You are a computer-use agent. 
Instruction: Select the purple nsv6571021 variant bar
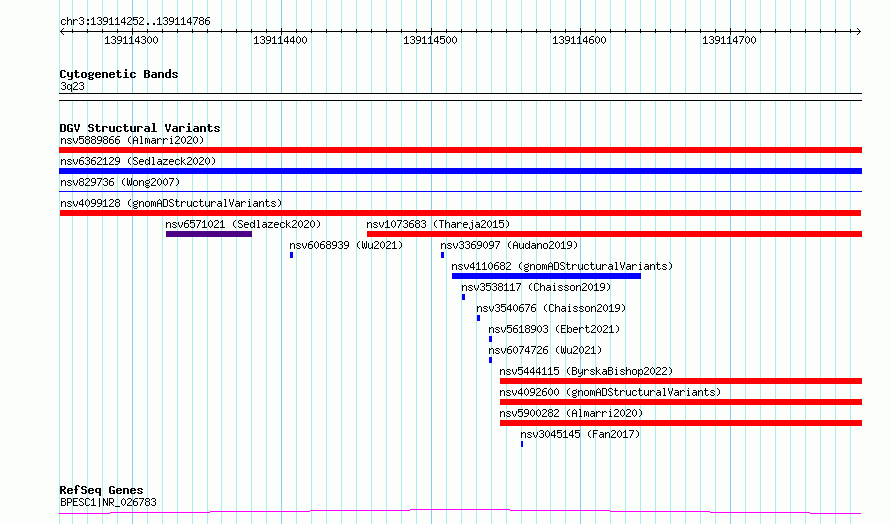coord(209,234)
